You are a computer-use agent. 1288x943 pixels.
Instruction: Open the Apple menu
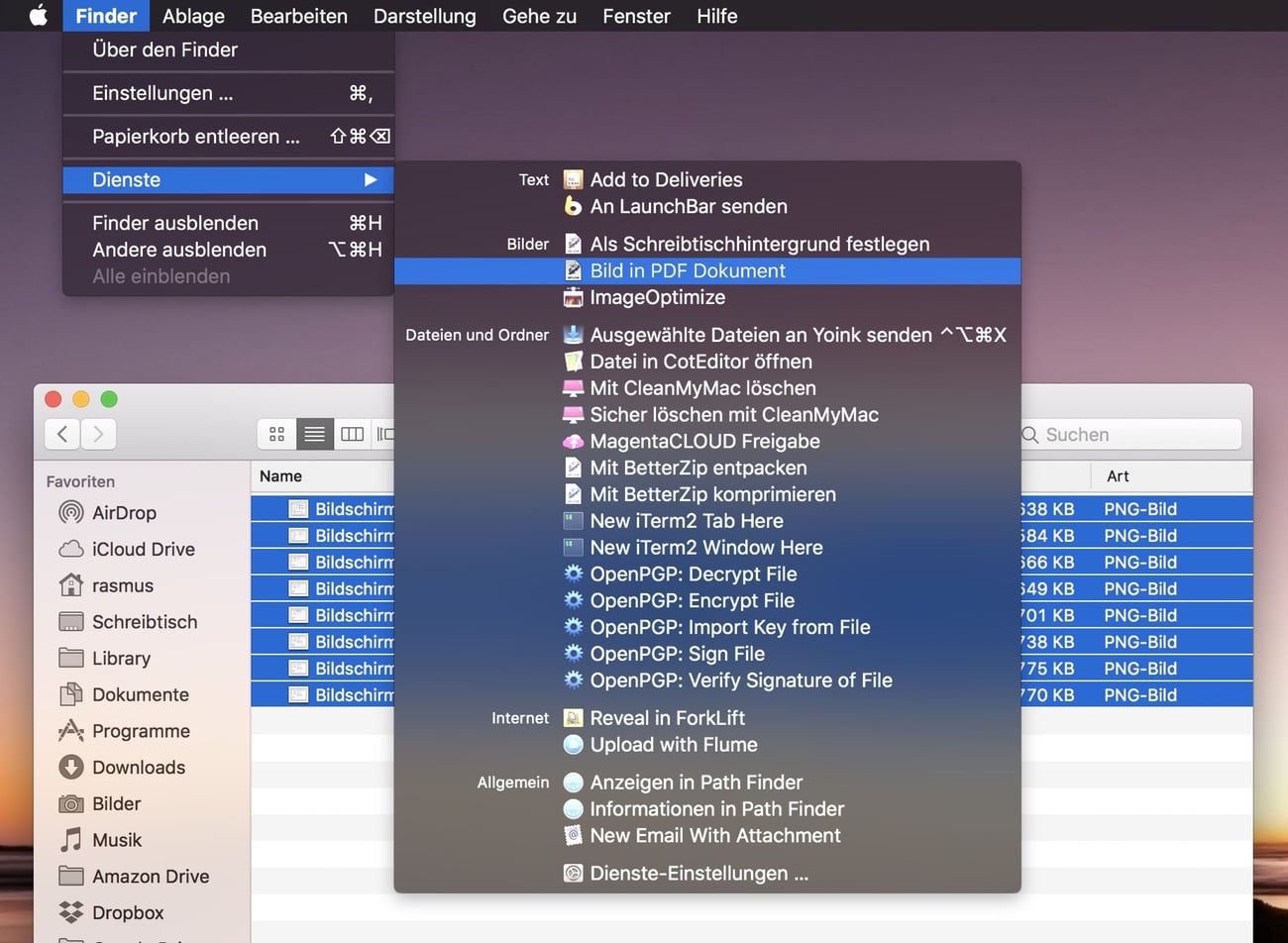coord(38,16)
